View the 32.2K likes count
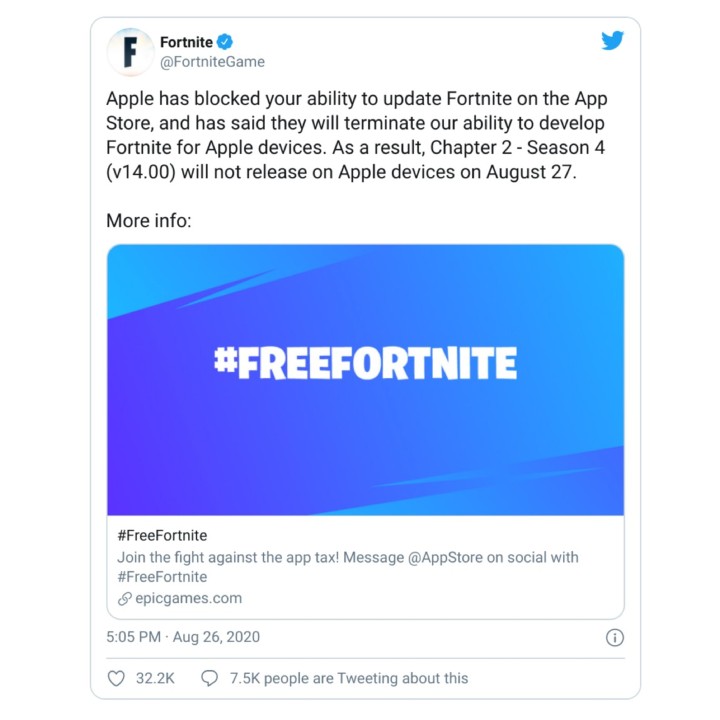Image resolution: width=720 pixels, height=720 pixels. pyautogui.click(x=155, y=678)
